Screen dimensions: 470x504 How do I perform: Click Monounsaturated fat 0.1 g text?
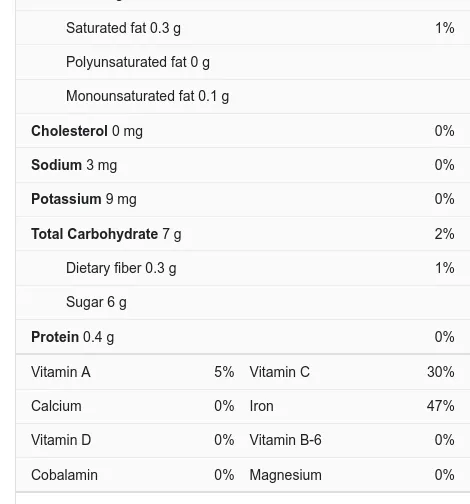pos(147,96)
